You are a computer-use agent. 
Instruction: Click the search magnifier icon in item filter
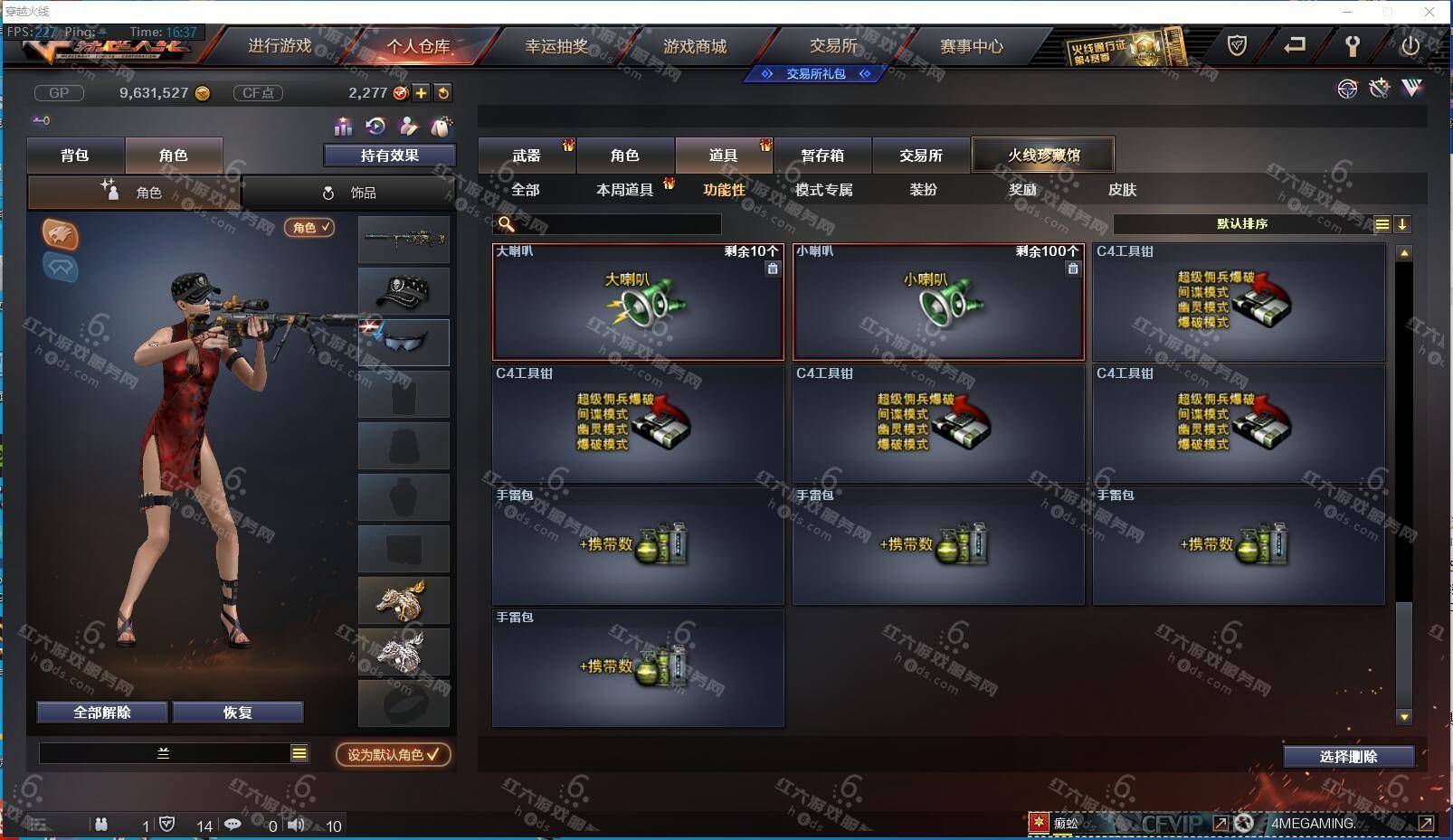click(507, 223)
